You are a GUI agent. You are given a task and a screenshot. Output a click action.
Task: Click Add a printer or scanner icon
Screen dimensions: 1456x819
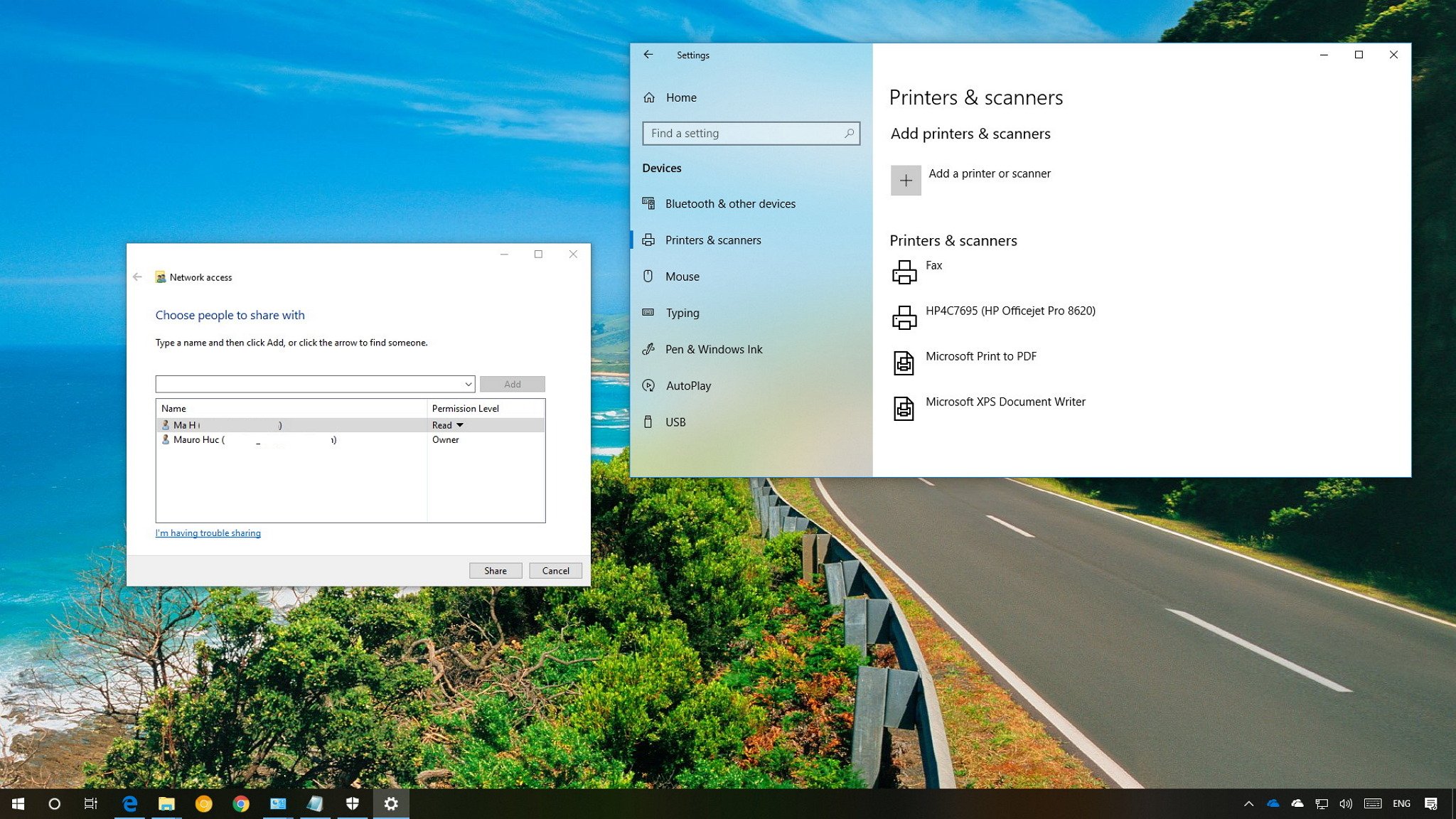[x=905, y=180]
